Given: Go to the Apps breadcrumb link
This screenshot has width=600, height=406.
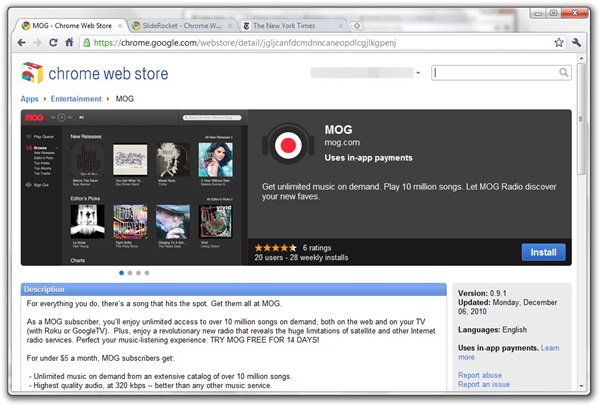Looking at the screenshot, I should coord(29,99).
